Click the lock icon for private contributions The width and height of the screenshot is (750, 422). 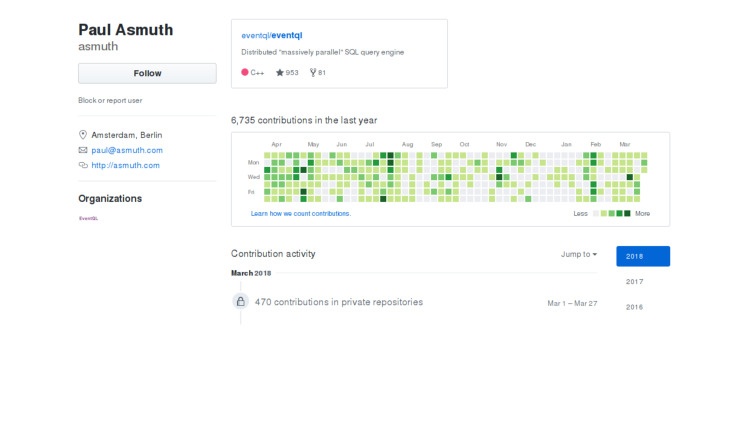coord(240,301)
